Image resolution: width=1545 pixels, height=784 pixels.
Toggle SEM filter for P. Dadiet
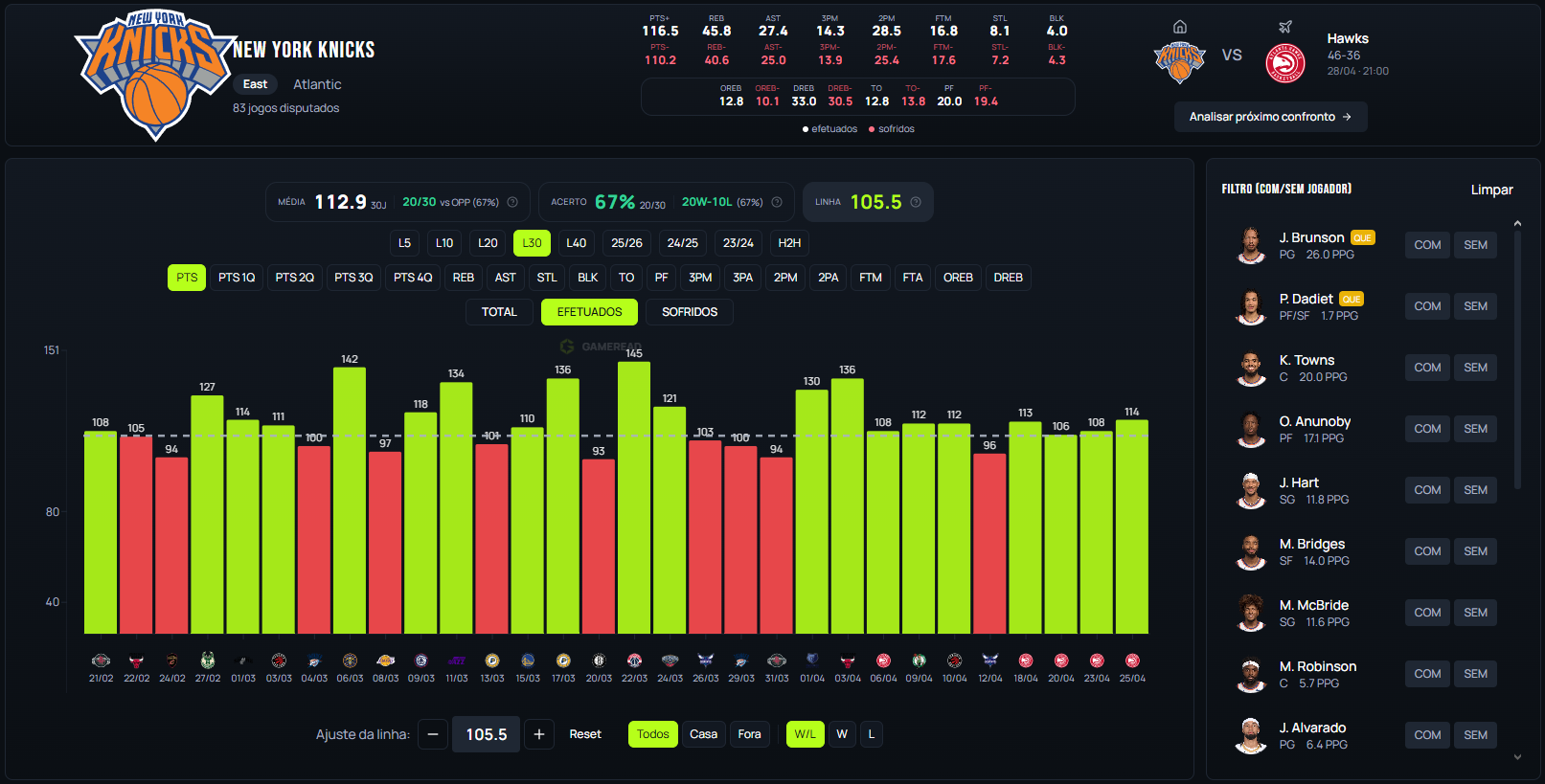[x=1475, y=306]
